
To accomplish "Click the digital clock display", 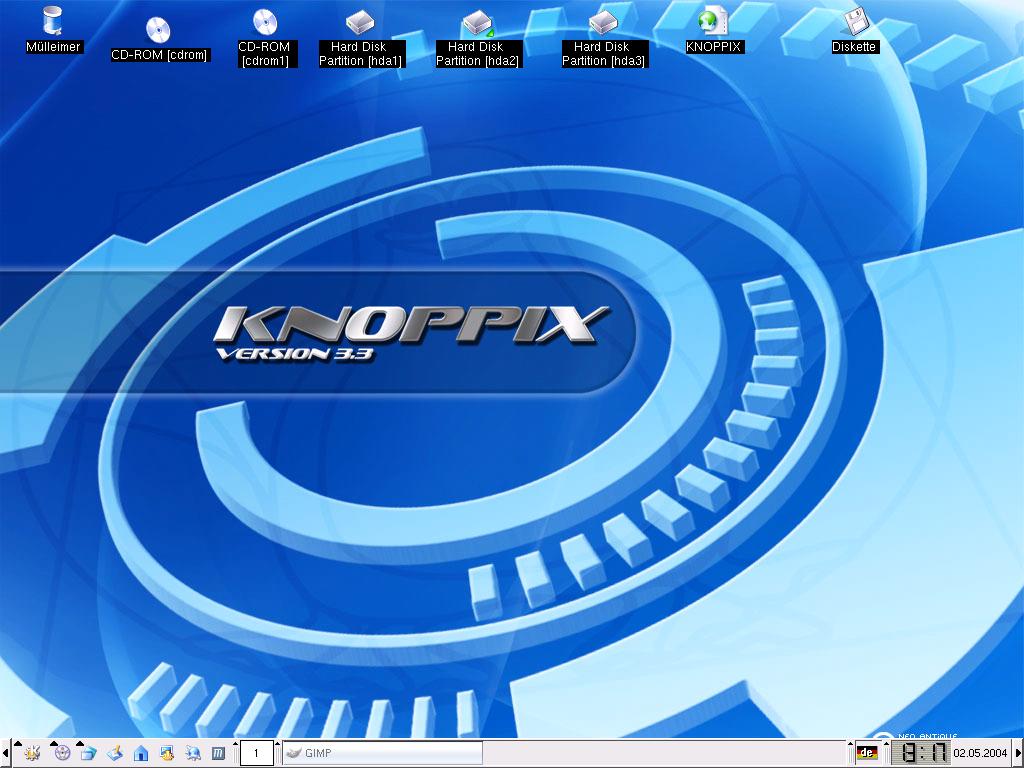I will tap(920, 753).
